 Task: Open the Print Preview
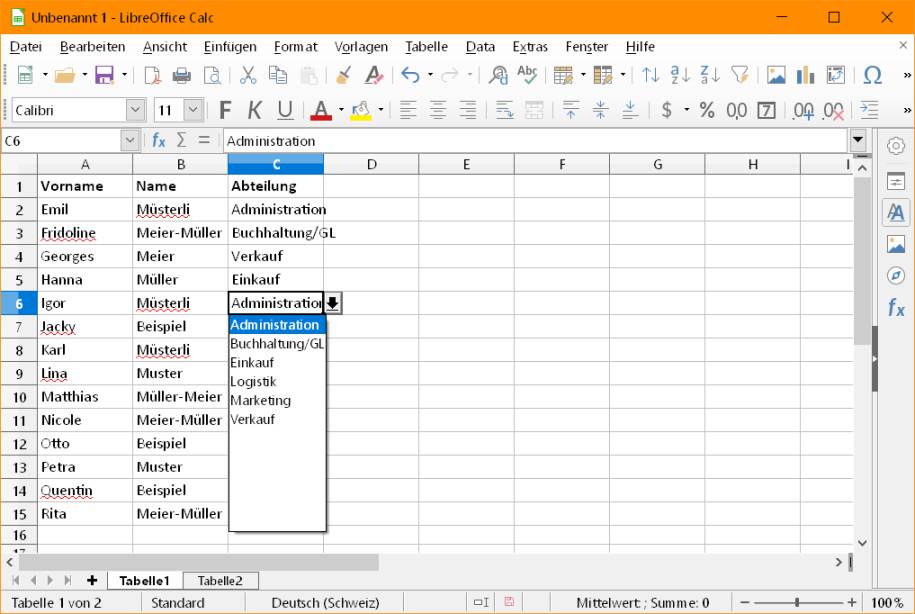(x=211, y=75)
